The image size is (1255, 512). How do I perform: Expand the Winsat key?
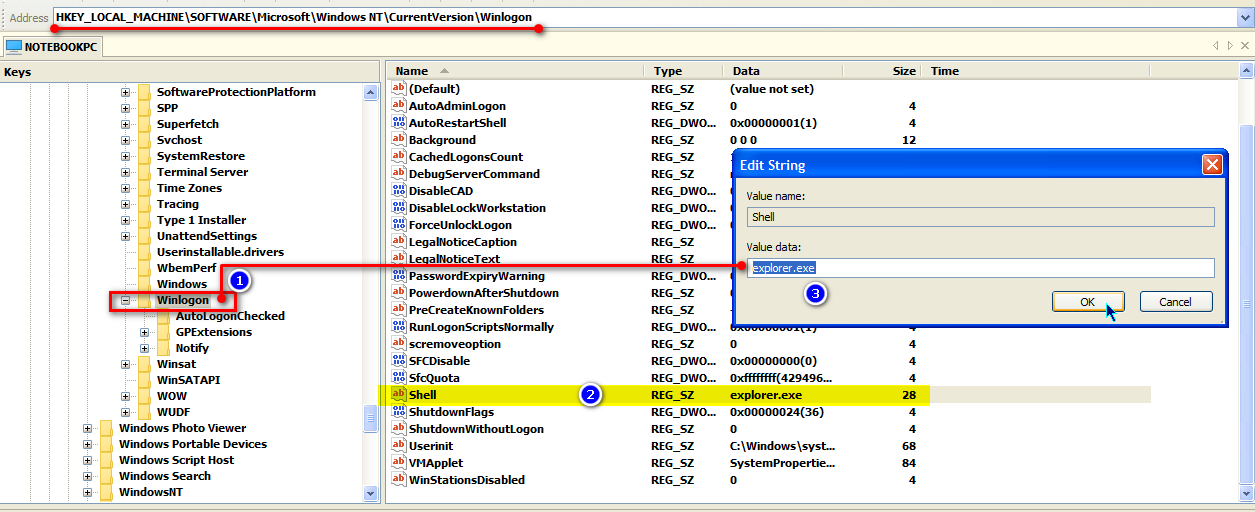pos(126,364)
